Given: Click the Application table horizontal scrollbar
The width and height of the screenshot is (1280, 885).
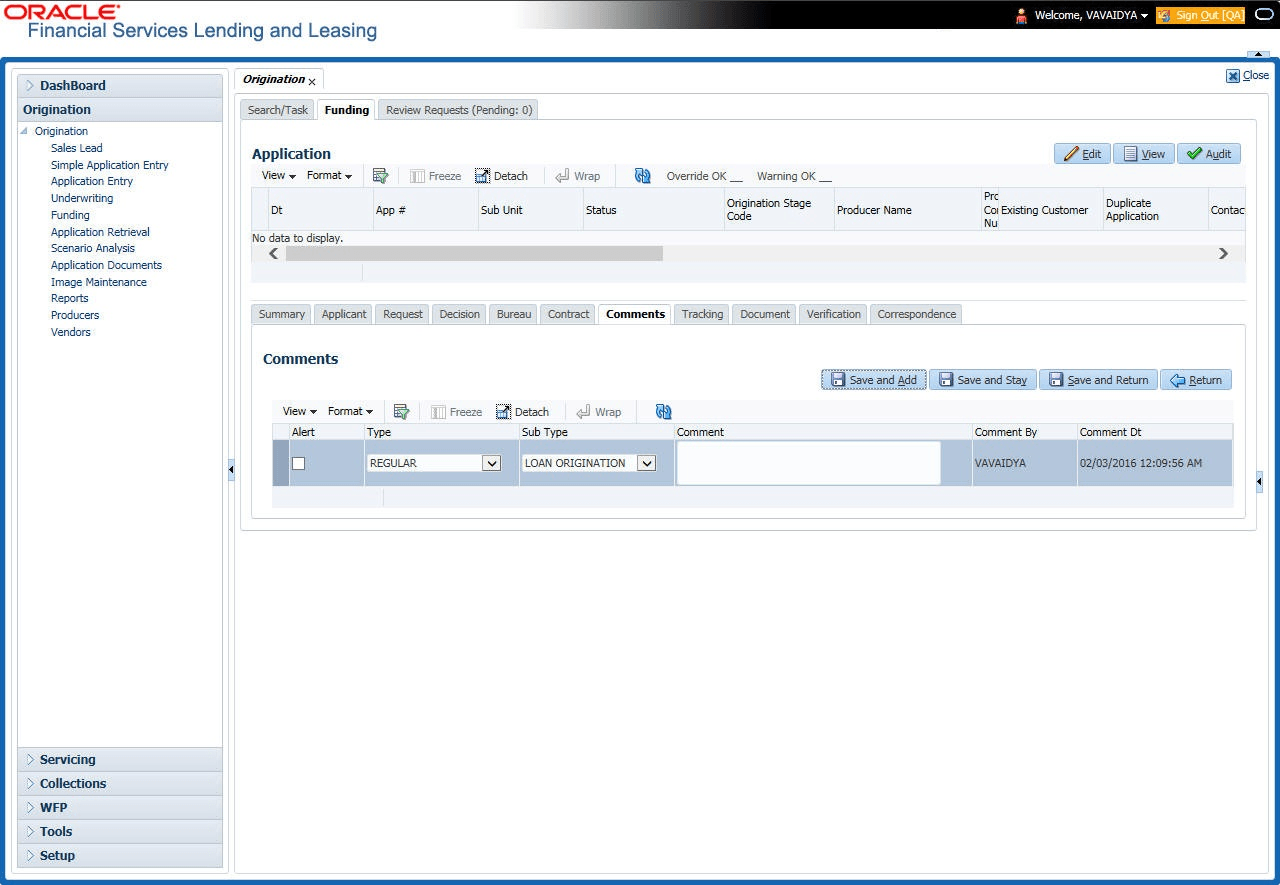Looking at the screenshot, I should click(x=748, y=254).
